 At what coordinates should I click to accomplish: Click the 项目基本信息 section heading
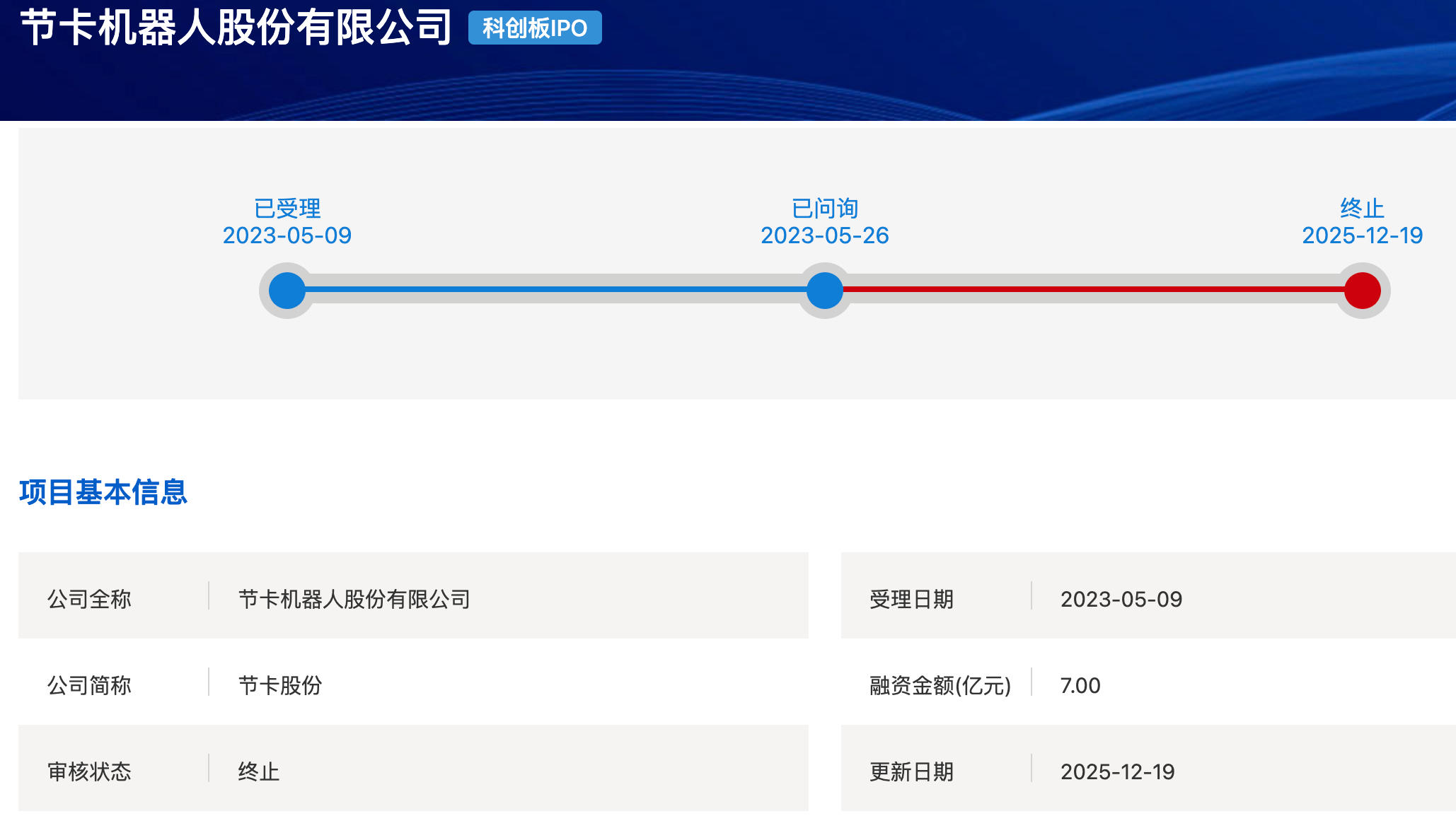(x=103, y=492)
